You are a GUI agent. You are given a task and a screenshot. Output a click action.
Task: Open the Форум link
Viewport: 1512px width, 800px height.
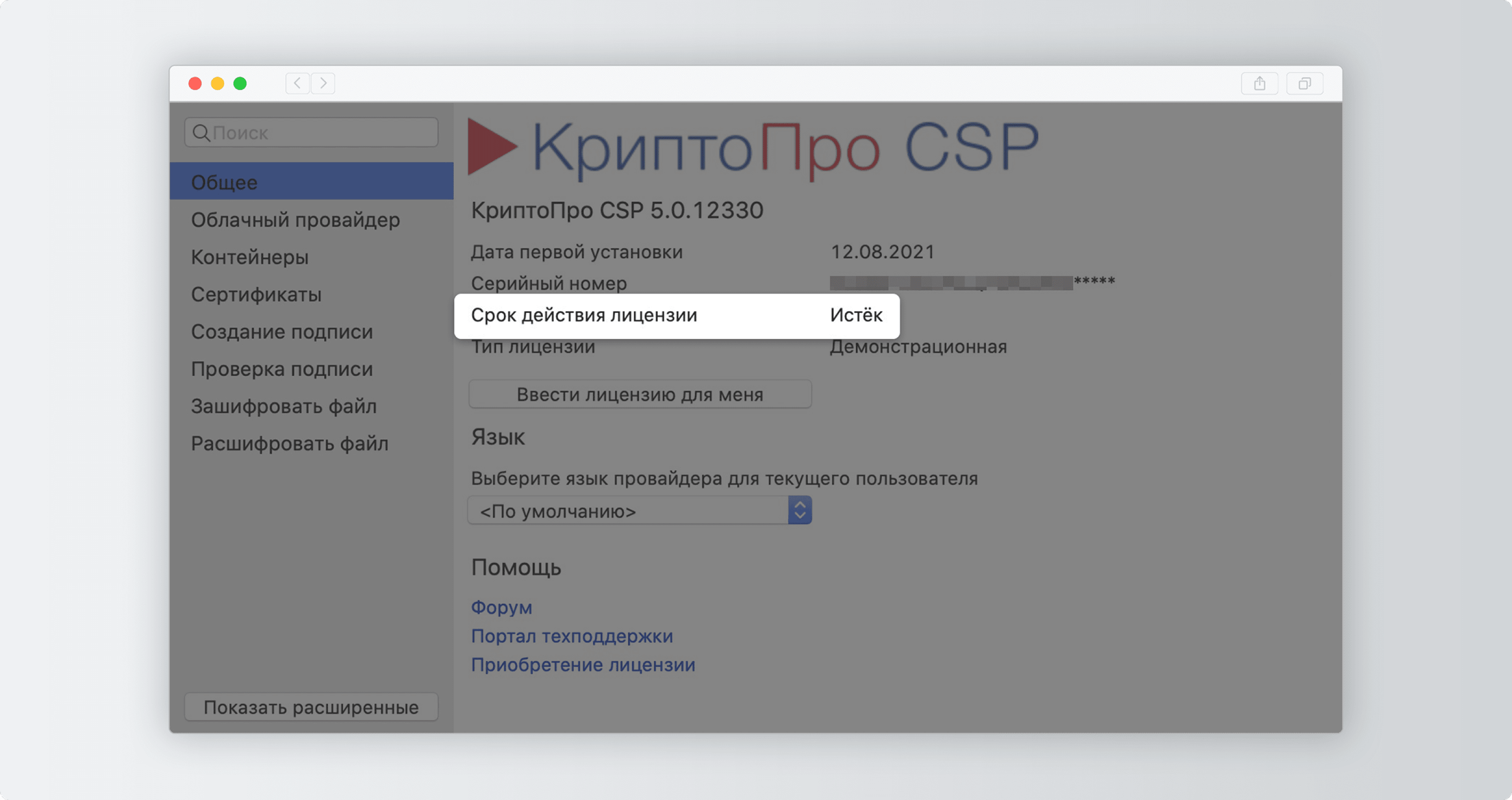(502, 607)
